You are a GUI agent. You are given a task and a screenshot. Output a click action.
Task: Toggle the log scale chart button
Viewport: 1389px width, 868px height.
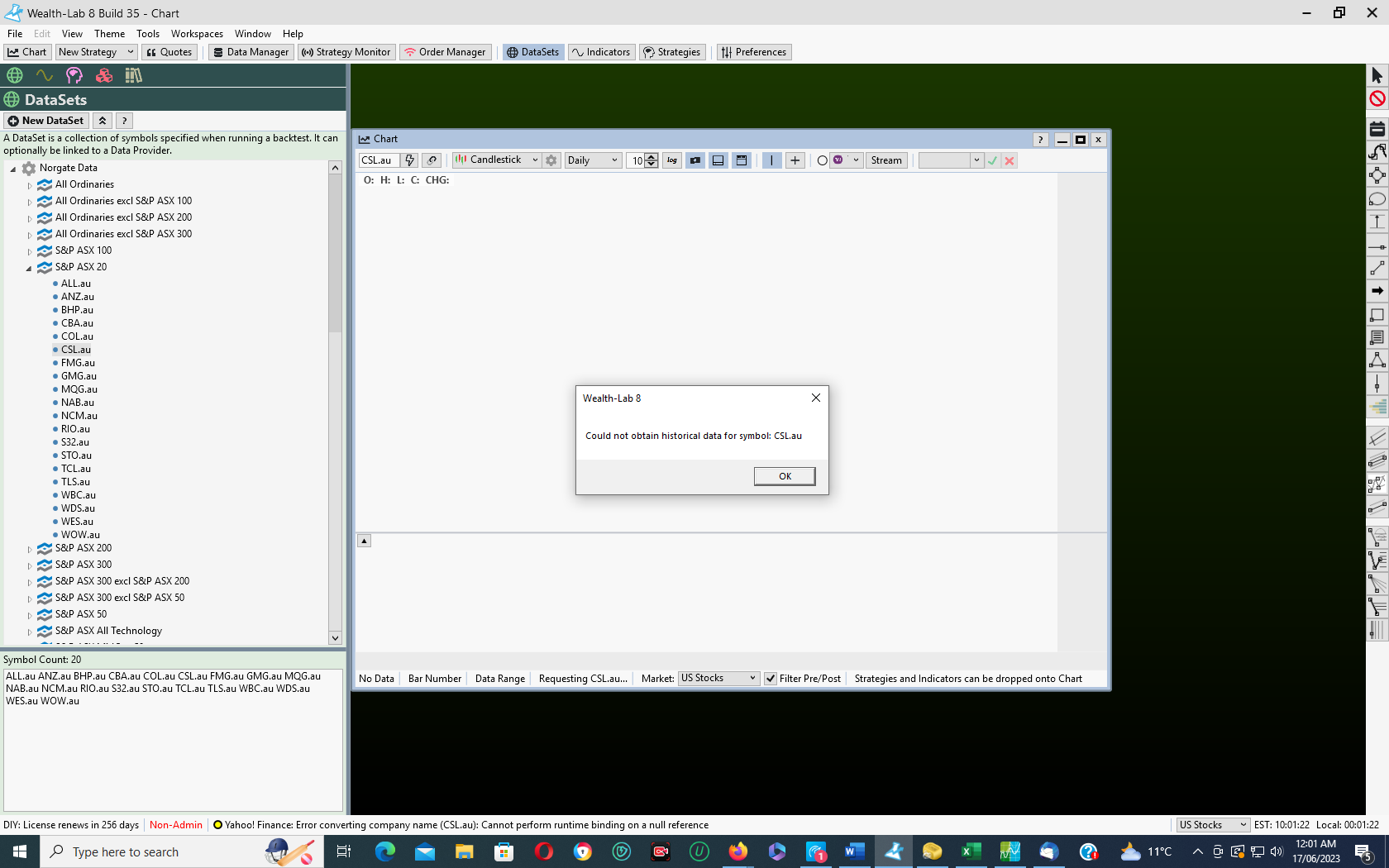(x=672, y=160)
